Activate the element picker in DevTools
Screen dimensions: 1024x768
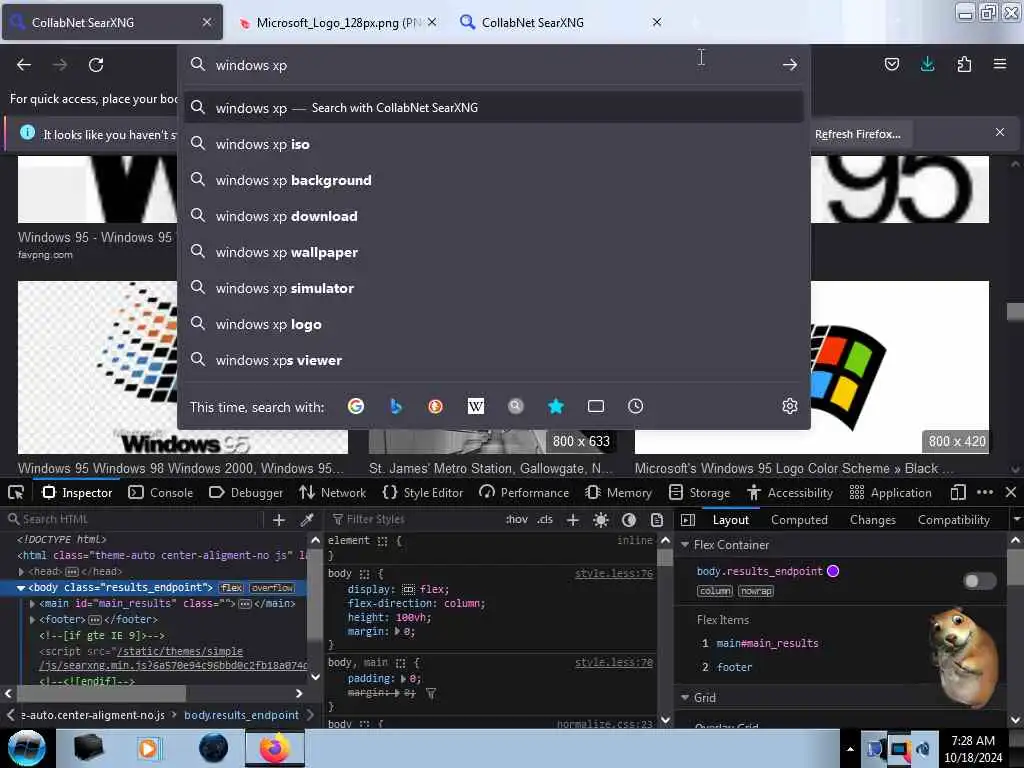[16, 492]
